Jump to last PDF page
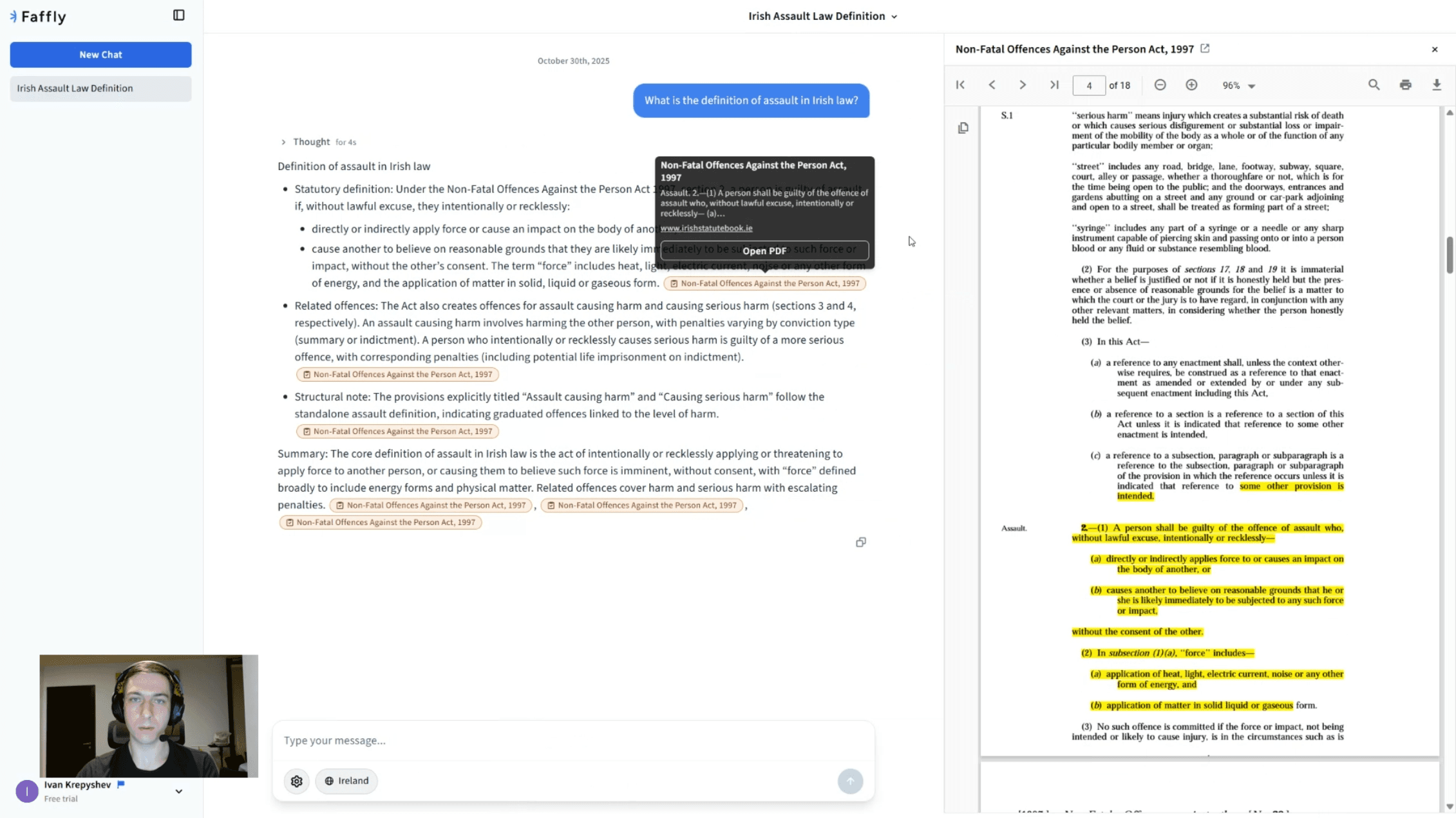 (1054, 85)
